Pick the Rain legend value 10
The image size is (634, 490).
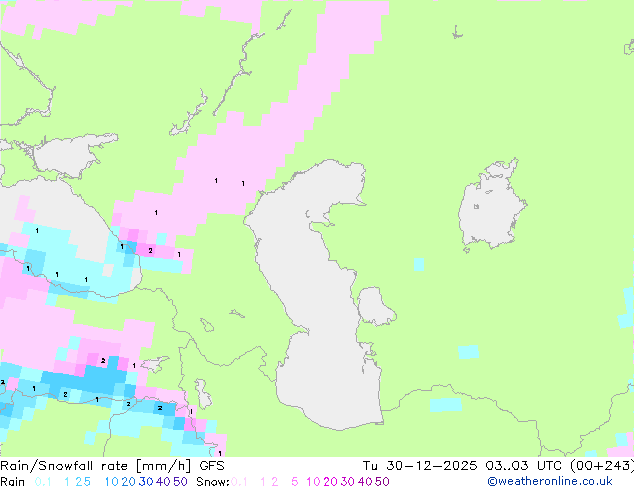111,482
